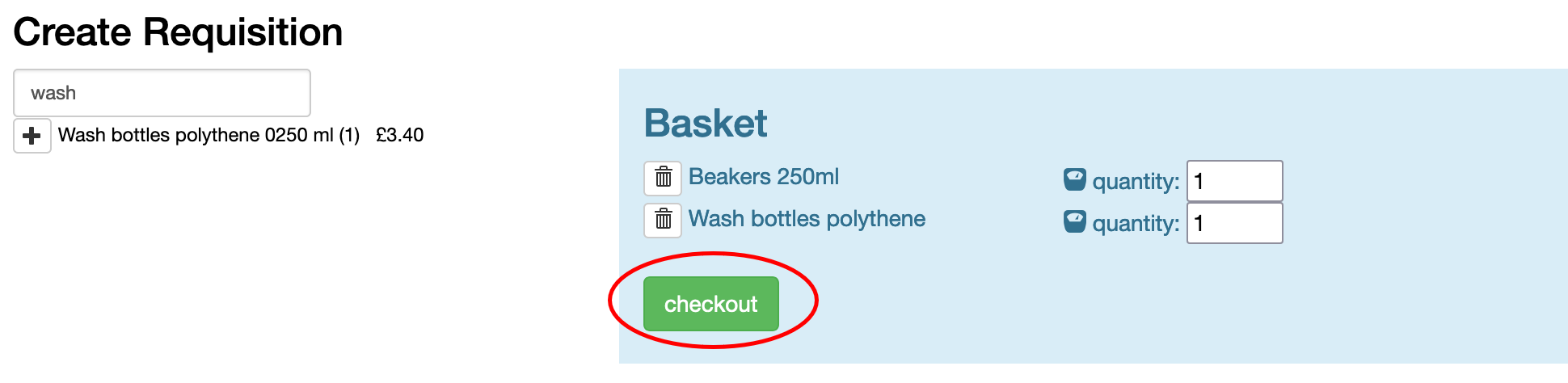Click the Create Requisition page title

pyautogui.click(x=178, y=32)
